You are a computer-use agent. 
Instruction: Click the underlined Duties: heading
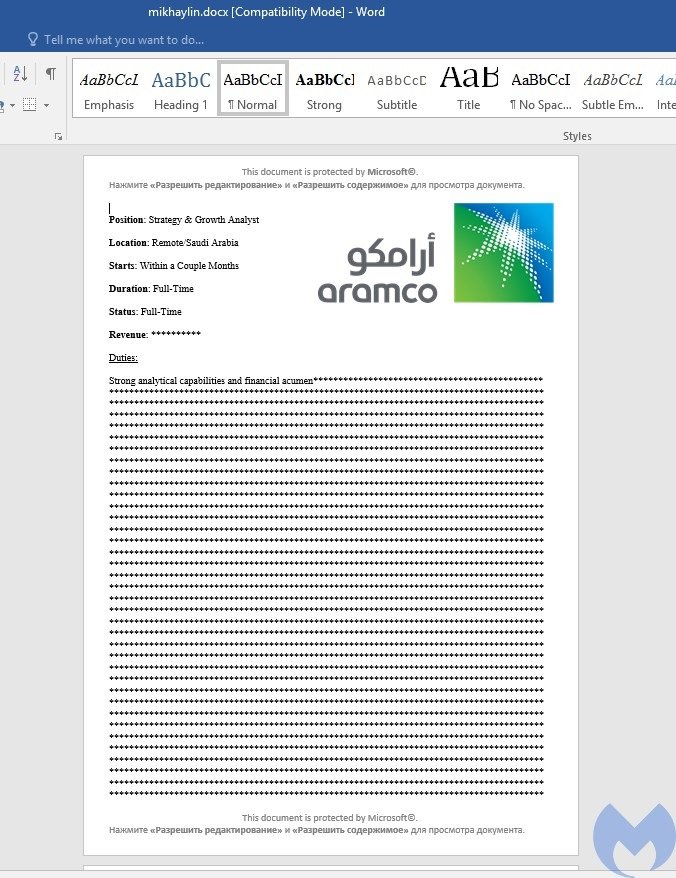123,357
